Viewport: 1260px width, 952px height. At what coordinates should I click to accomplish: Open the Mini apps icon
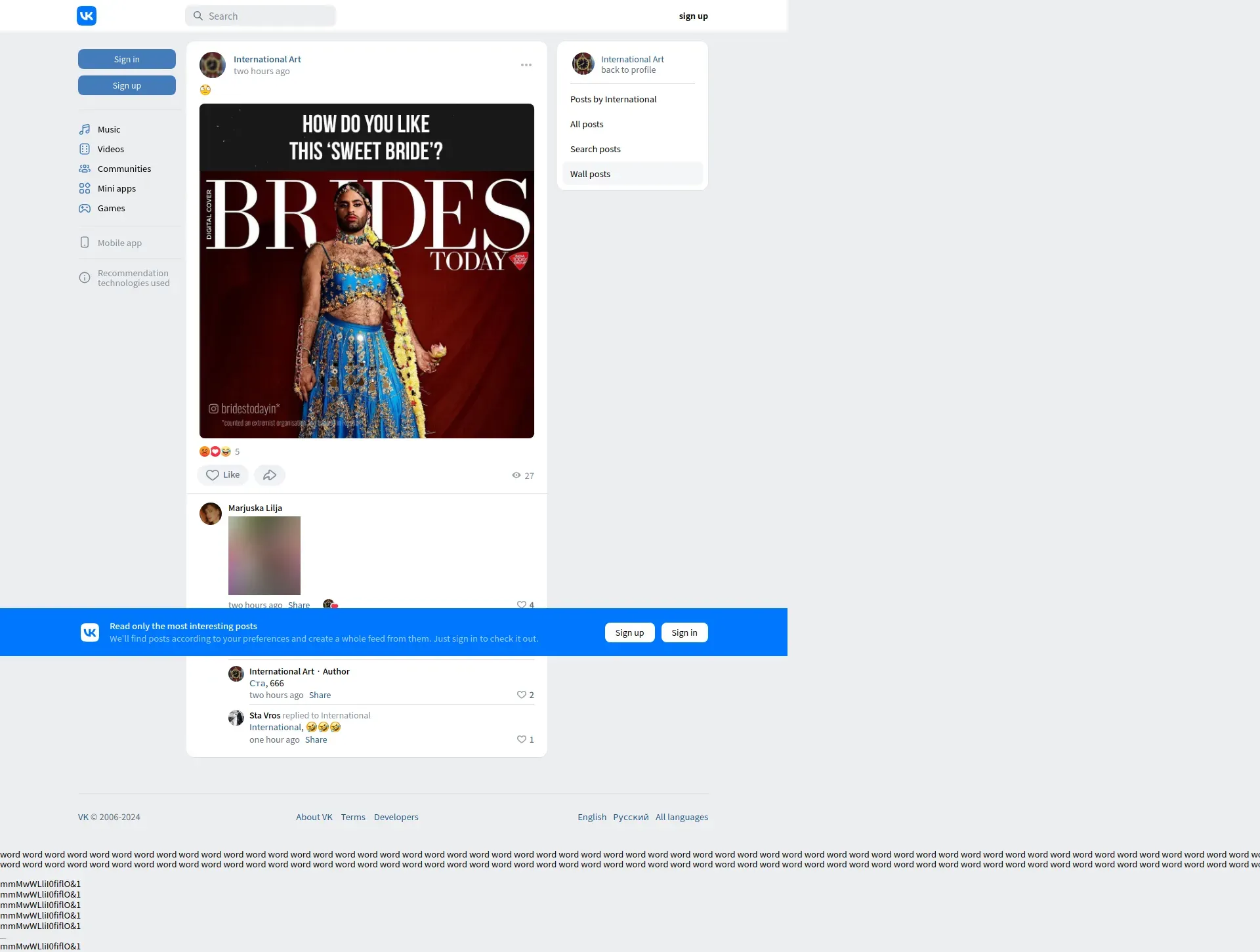tap(85, 188)
